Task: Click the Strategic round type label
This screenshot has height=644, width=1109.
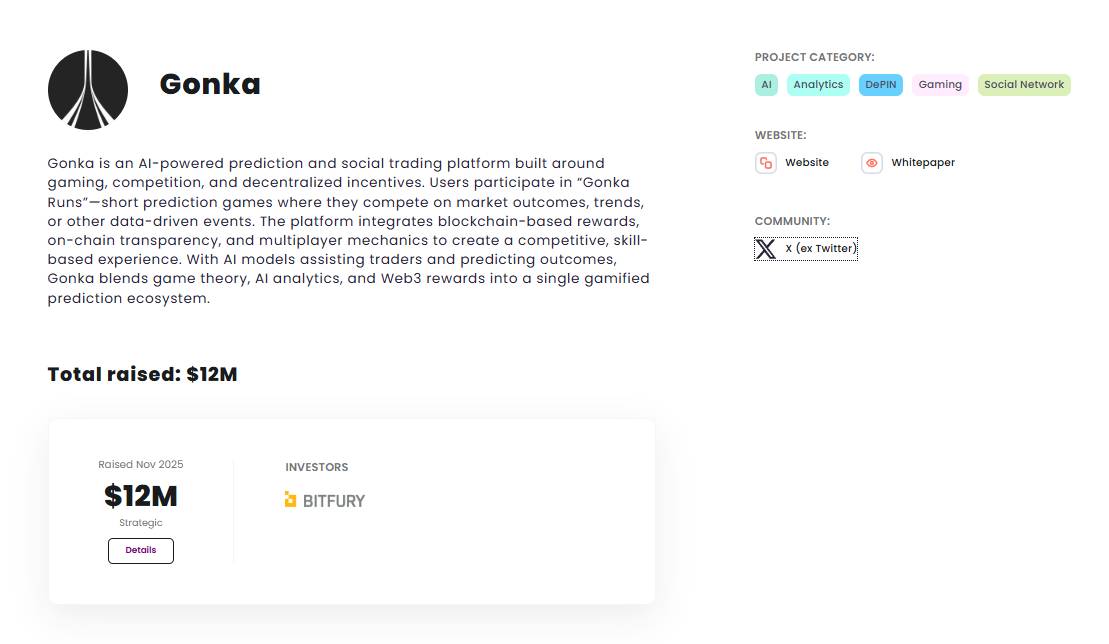Action: click(x=141, y=523)
